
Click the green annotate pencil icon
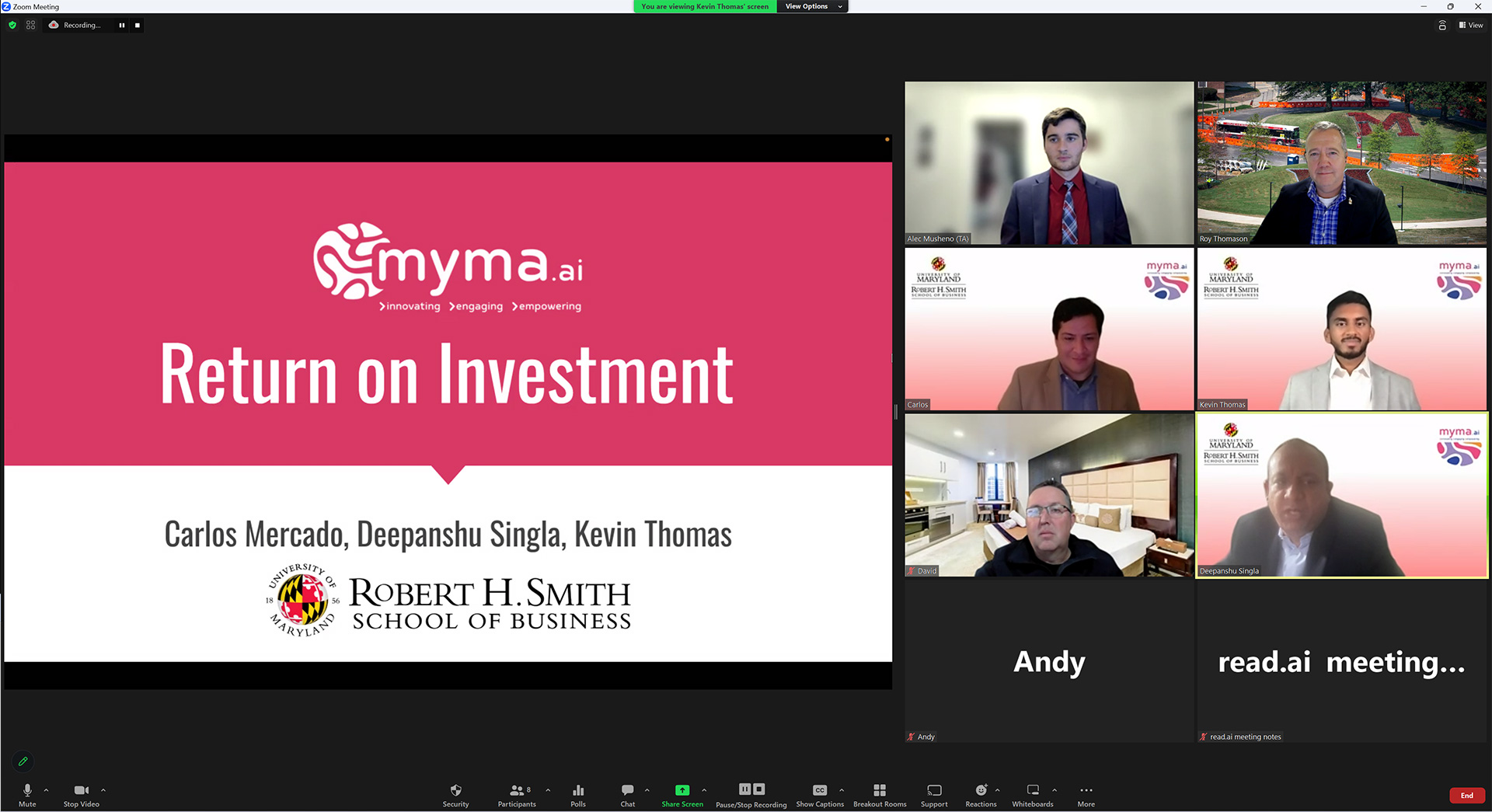pyautogui.click(x=23, y=761)
